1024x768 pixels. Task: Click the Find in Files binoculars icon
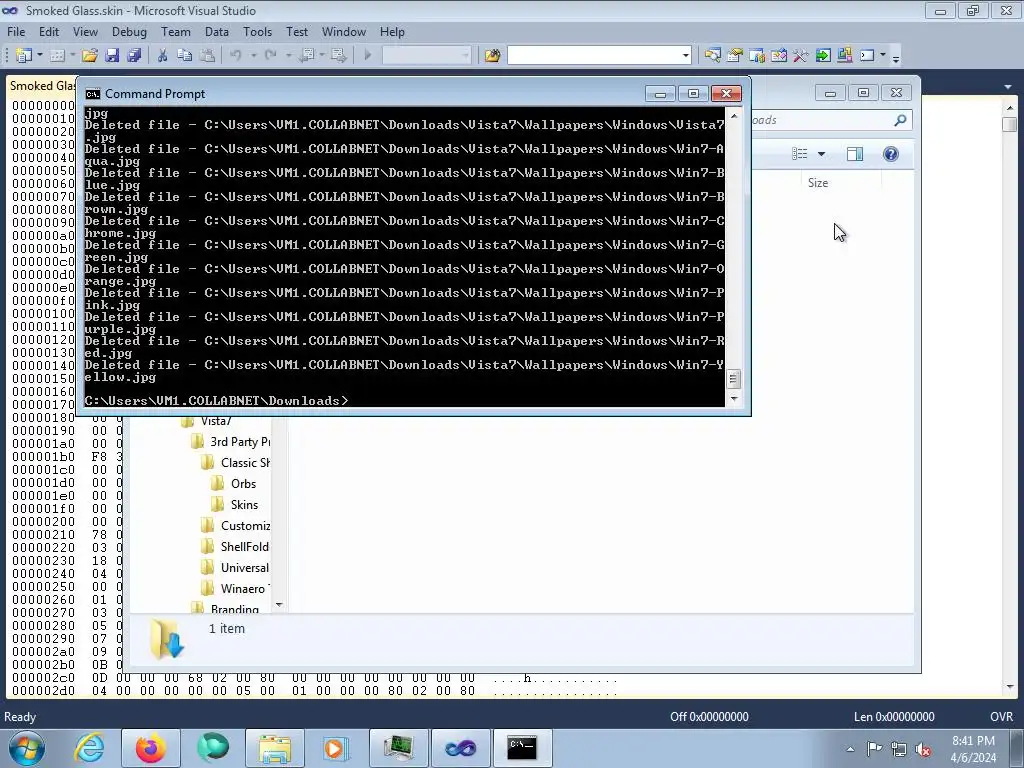pos(492,56)
